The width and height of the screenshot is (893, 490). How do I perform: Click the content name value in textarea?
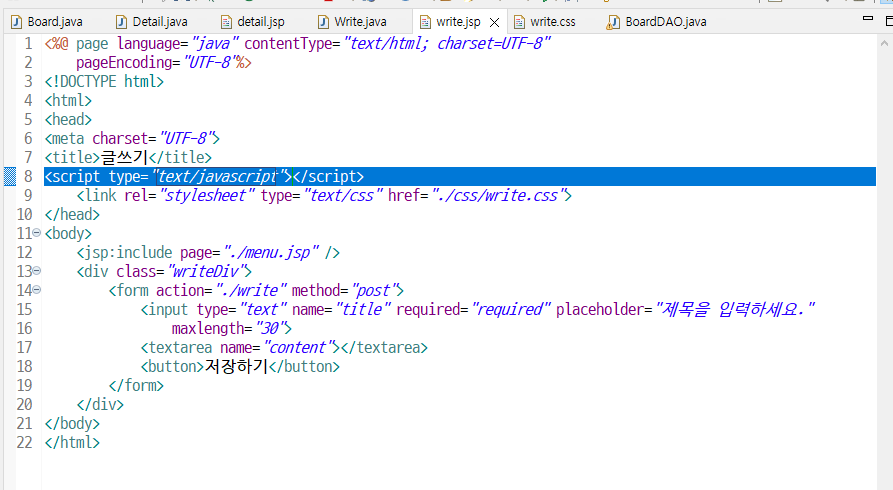pyautogui.click(x=299, y=348)
